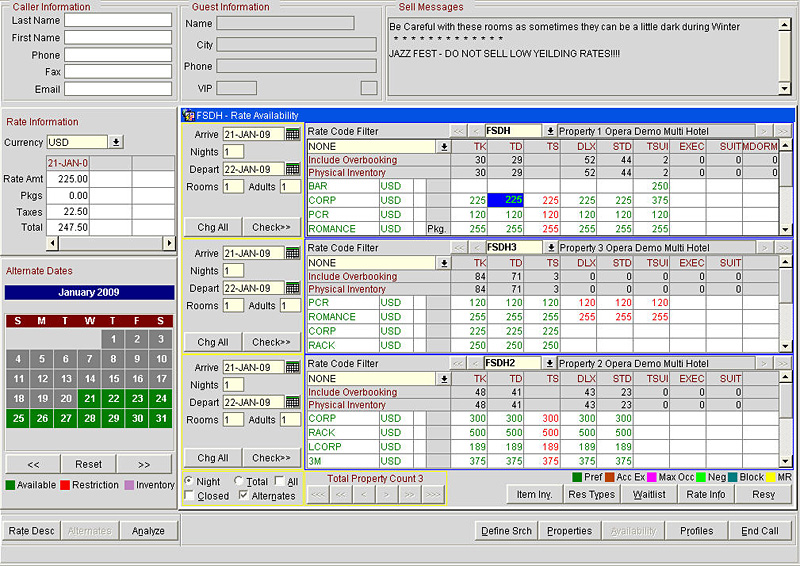
Task: Click Check>> in the FSDH2 search panel
Action: coord(271,458)
